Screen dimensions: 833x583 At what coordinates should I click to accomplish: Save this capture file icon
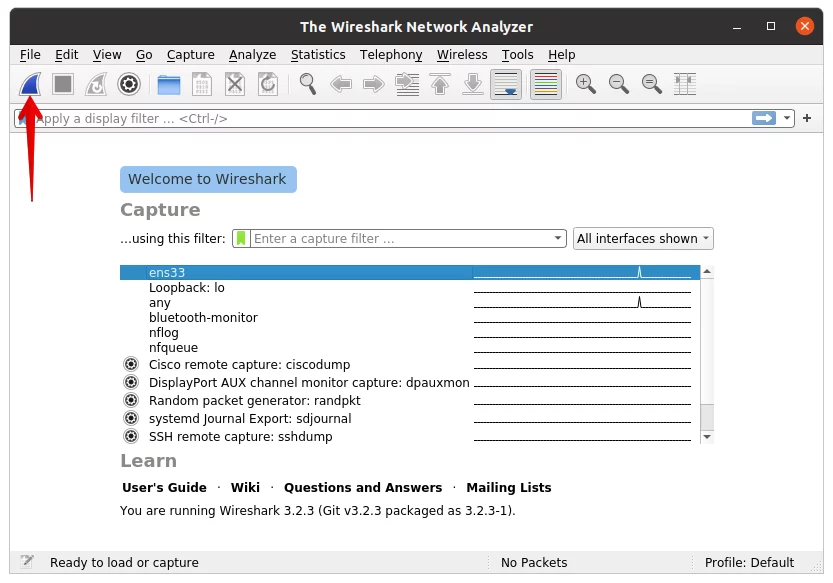202,84
